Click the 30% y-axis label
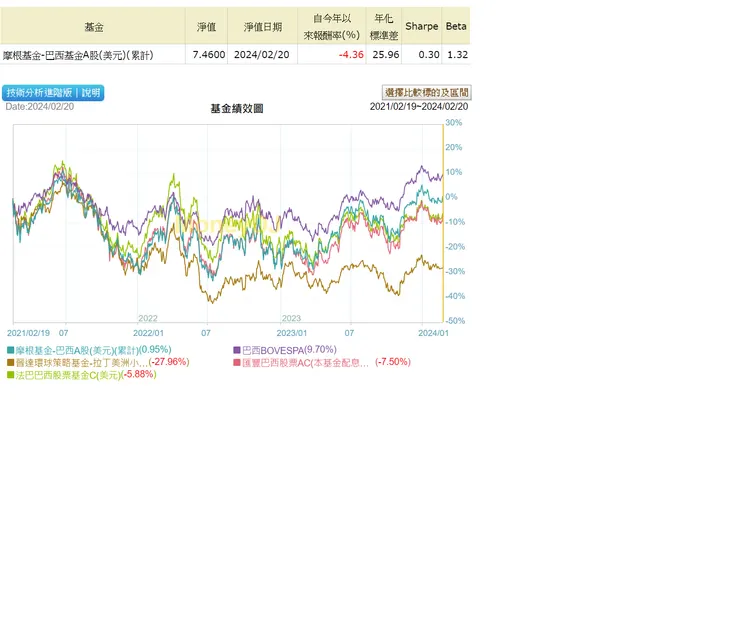Screen dimensions: 740x637 click(454, 123)
